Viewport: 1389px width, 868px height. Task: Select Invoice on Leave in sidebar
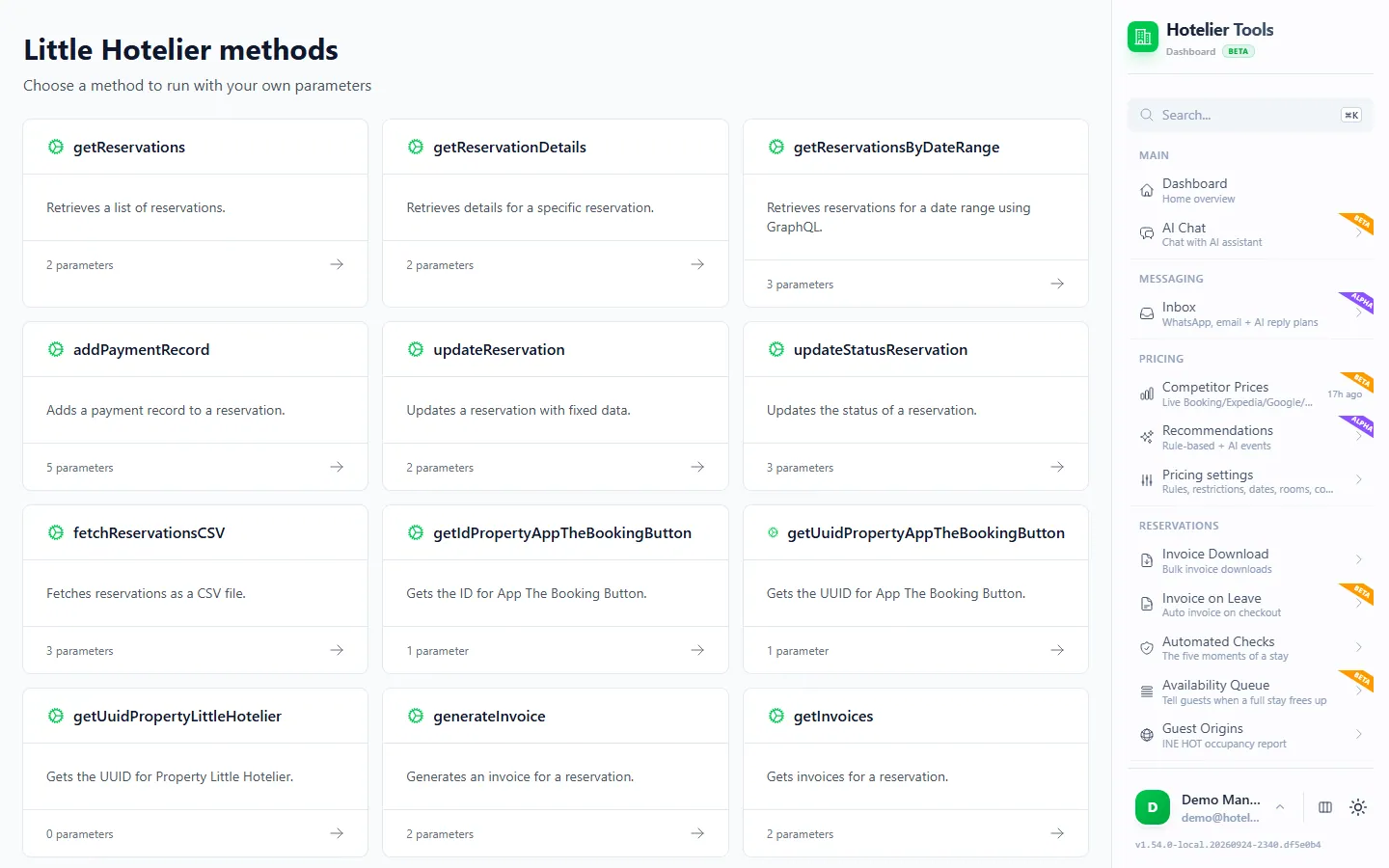coord(1250,605)
